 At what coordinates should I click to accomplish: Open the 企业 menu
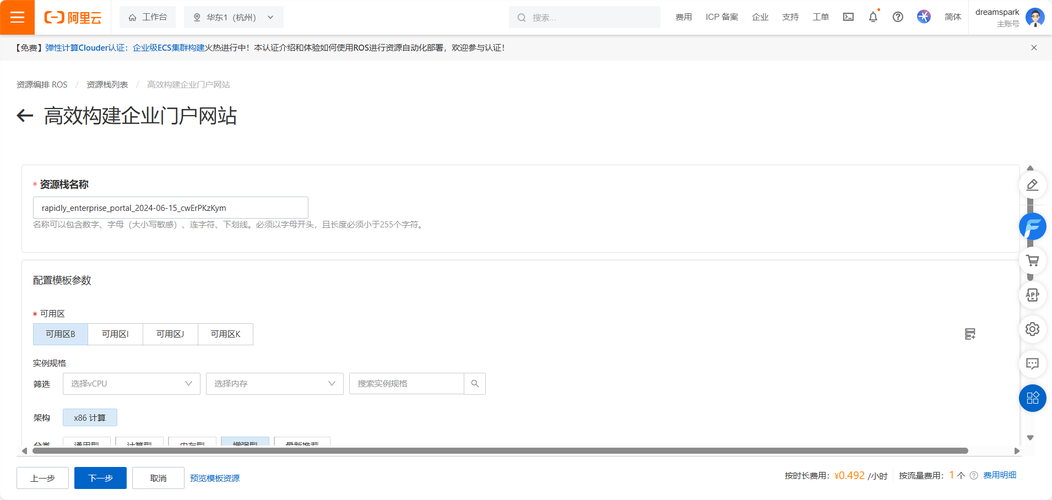point(759,17)
